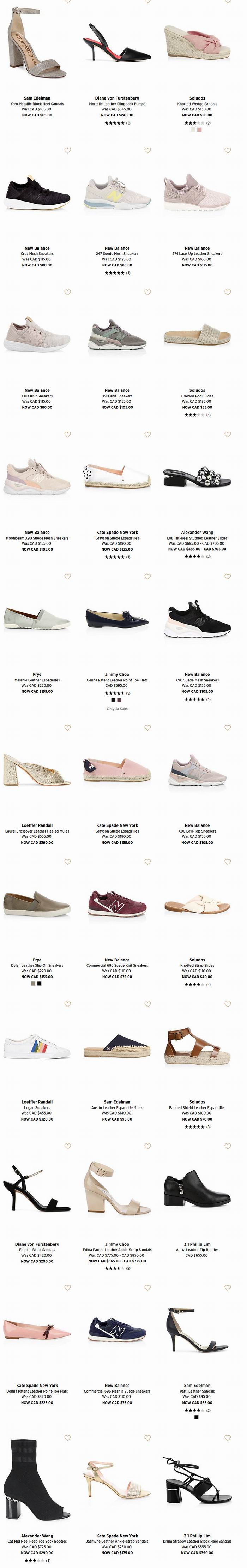Choose black swatch under Frye Dylan sneakers
The image size is (247, 1568).
(x=40, y=983)
